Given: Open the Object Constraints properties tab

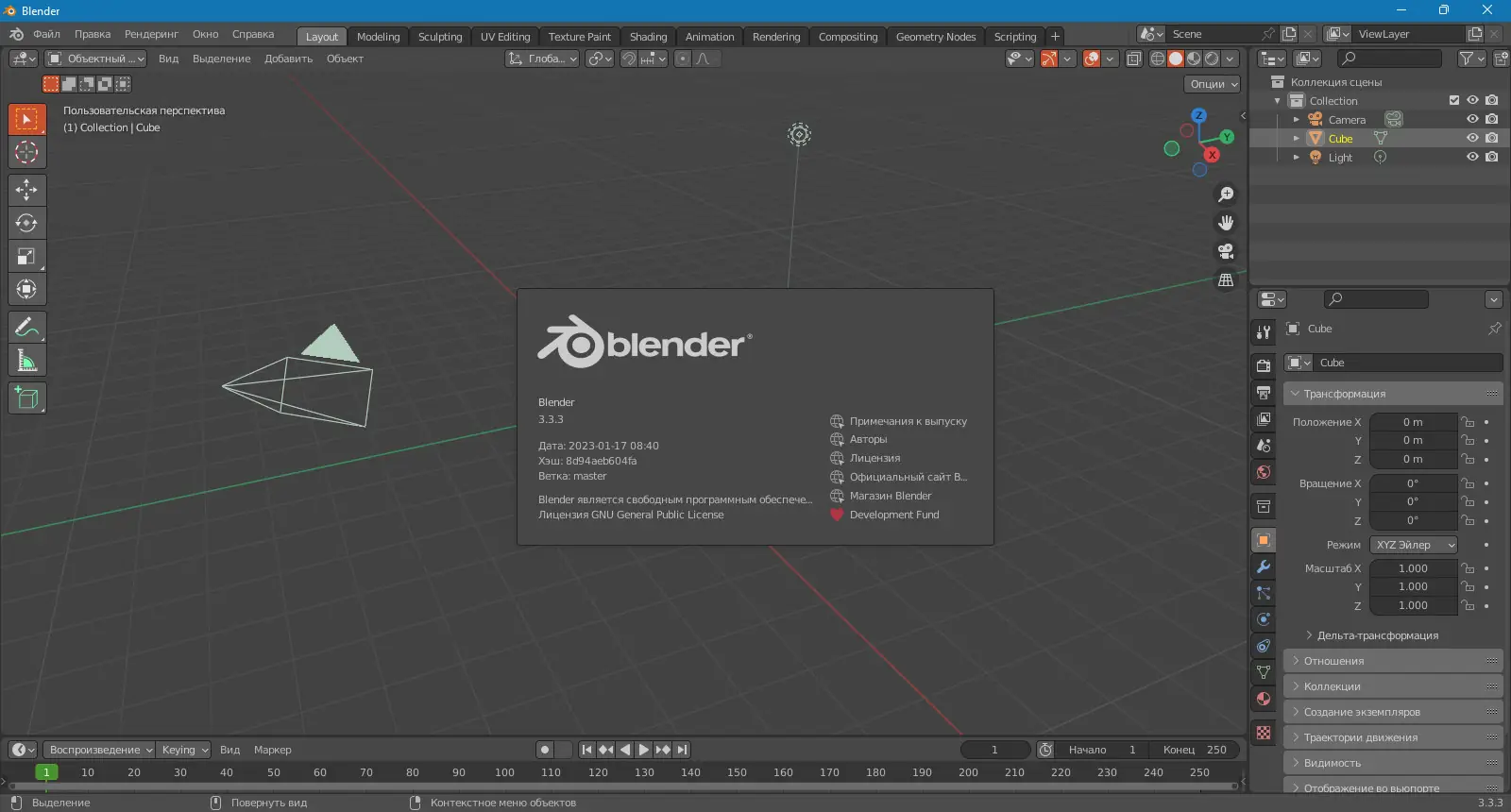Looking at the screenshot, I should tap(1264, 646).
